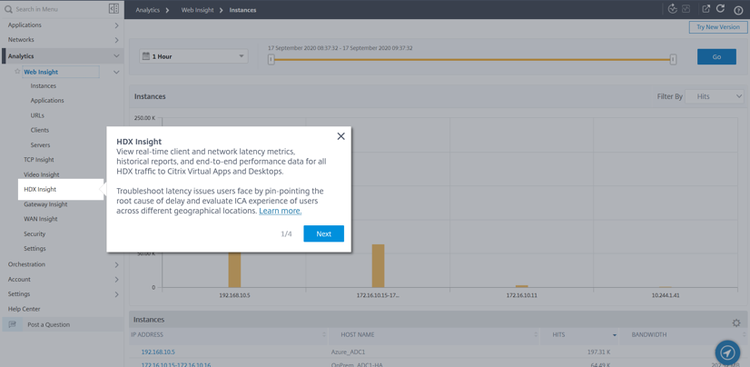
Task: Open the Learn more link
Action: [280, 211]
